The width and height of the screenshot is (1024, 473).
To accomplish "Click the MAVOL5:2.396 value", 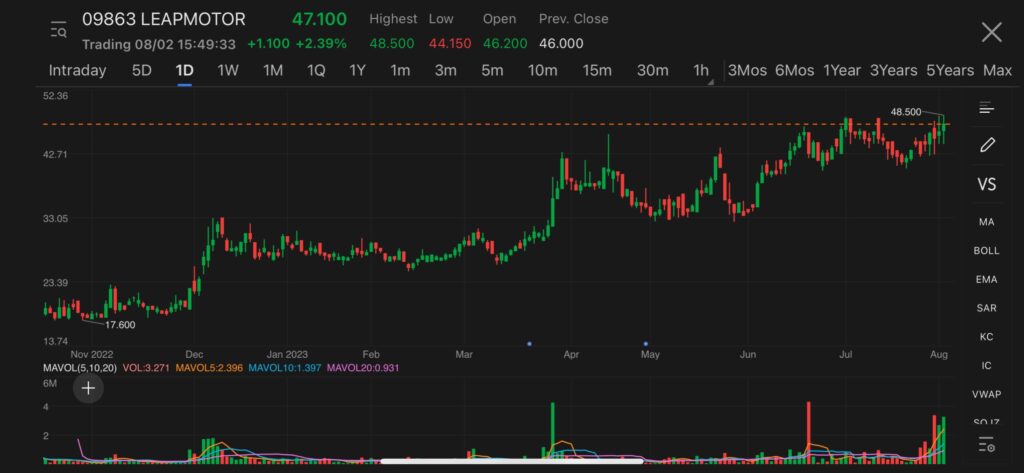I will point(208,368).
